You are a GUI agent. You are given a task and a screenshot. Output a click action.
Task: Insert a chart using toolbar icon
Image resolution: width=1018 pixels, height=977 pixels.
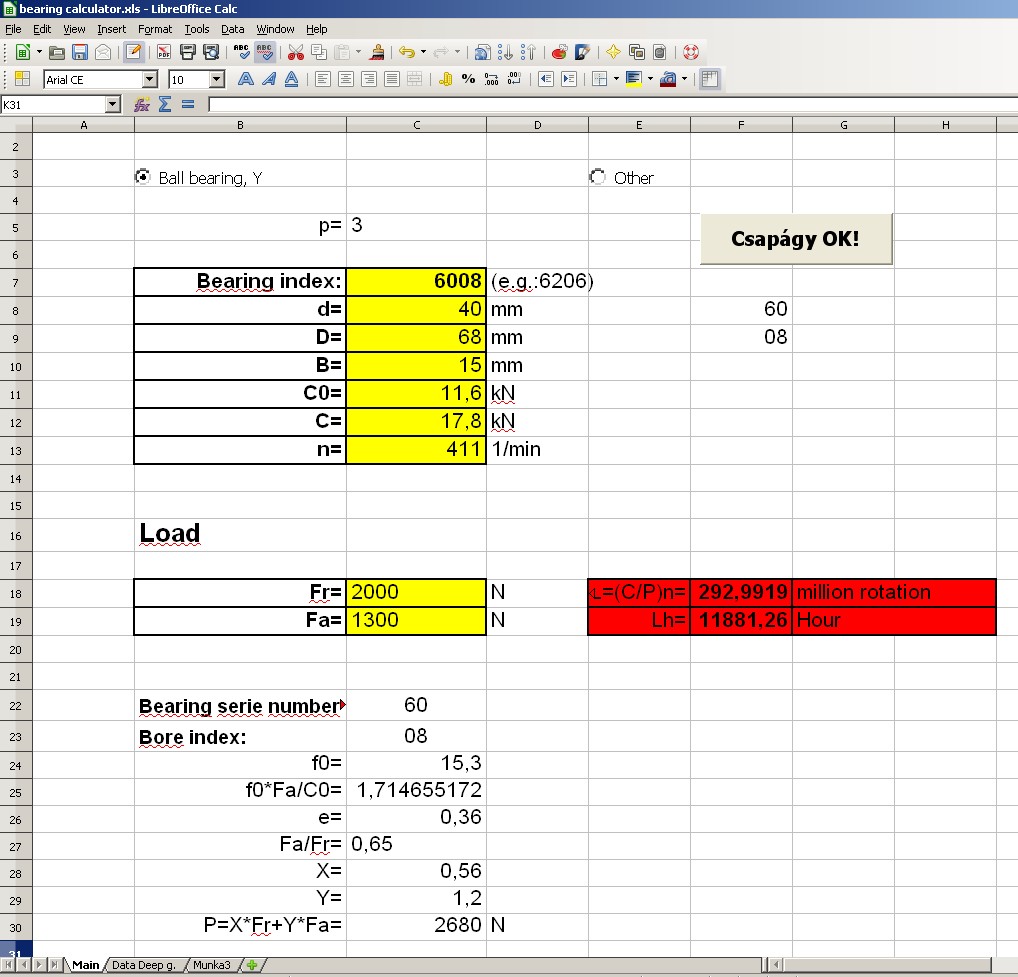[560, 52]
